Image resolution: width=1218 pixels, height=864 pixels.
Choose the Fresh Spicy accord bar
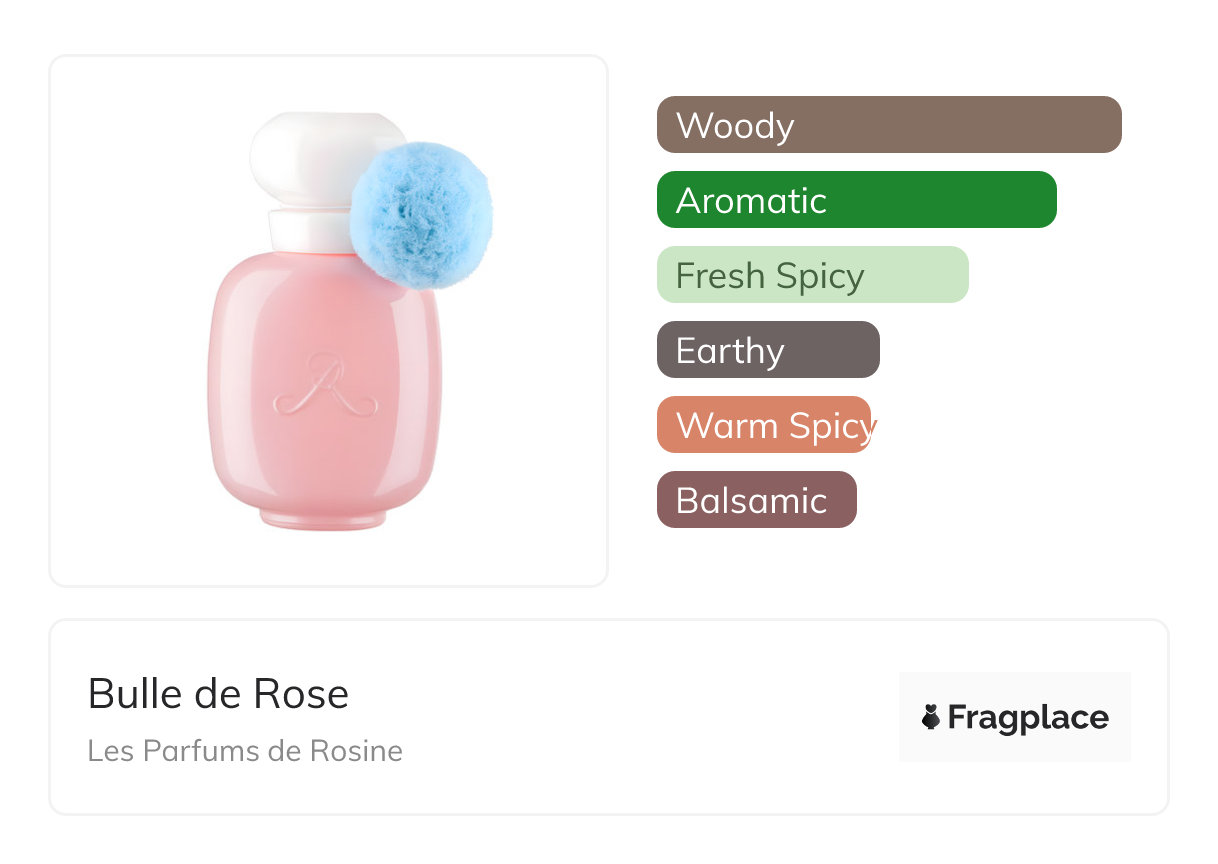pyautogui.click(x=812, y=275)
